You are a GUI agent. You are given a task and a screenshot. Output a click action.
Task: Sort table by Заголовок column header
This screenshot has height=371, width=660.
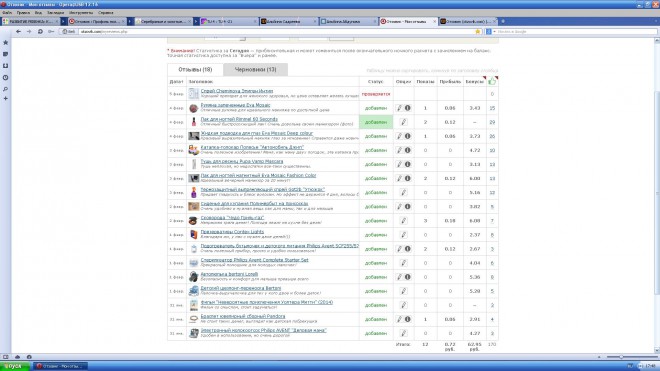click(201, 81)
